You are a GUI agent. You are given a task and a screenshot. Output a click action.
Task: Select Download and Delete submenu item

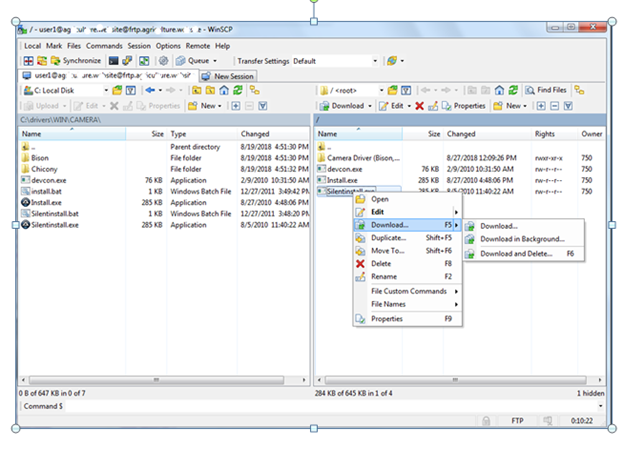[x=523, y=254]
